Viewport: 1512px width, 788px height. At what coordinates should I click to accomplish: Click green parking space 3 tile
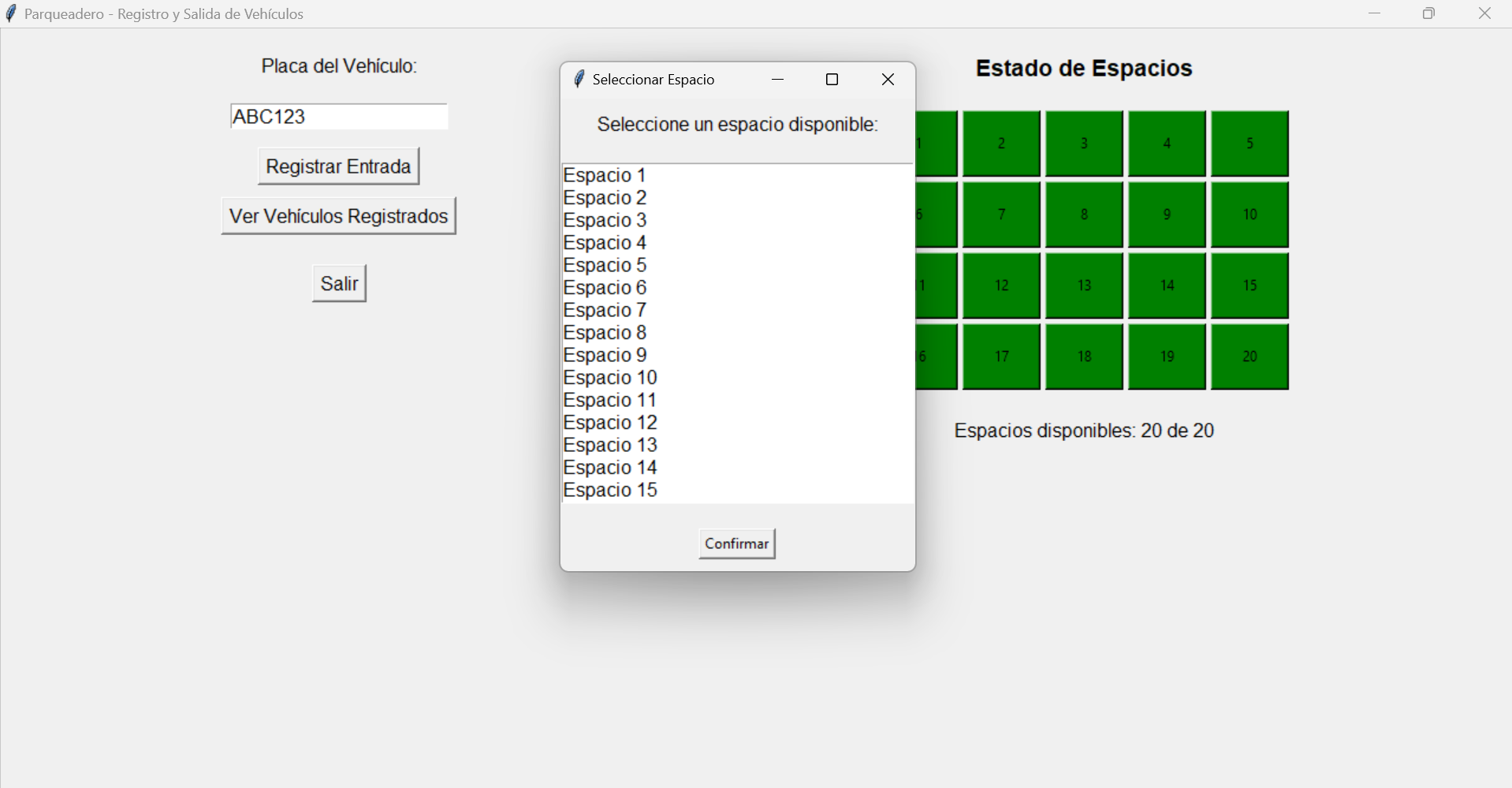pyautogui.click(x=1084, y=144)
